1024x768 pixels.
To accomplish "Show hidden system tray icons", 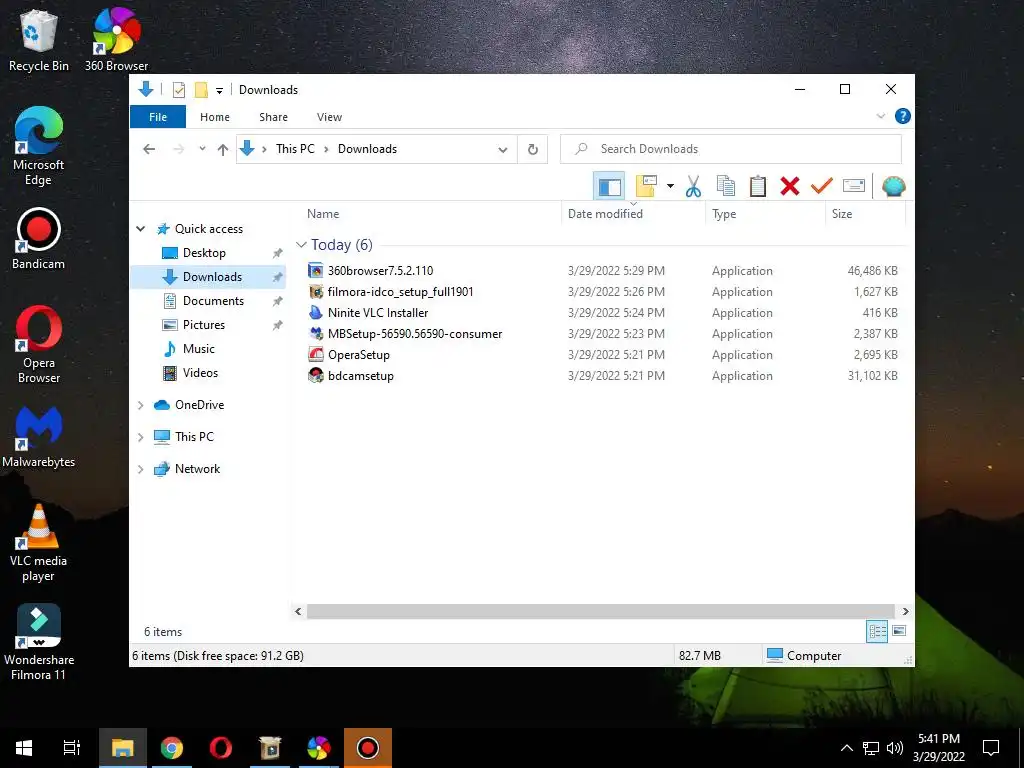I will 846,748.
